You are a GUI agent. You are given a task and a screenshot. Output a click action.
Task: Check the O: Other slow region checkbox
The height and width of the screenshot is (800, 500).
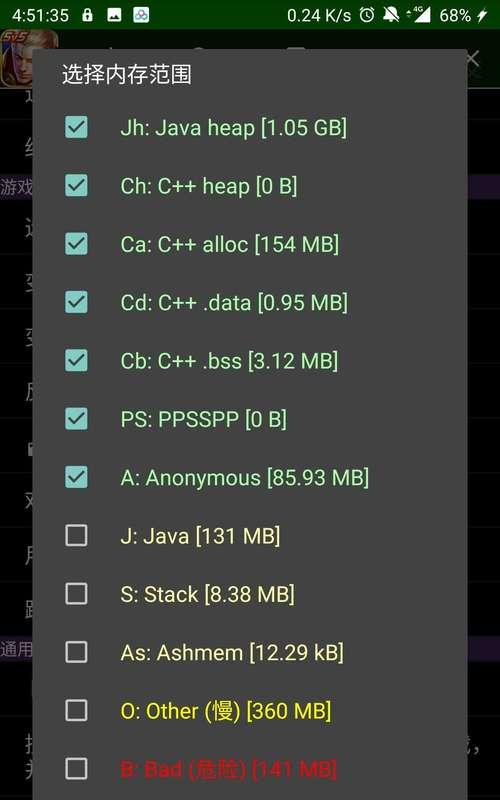pyautogui.click(x=76, y=710)
